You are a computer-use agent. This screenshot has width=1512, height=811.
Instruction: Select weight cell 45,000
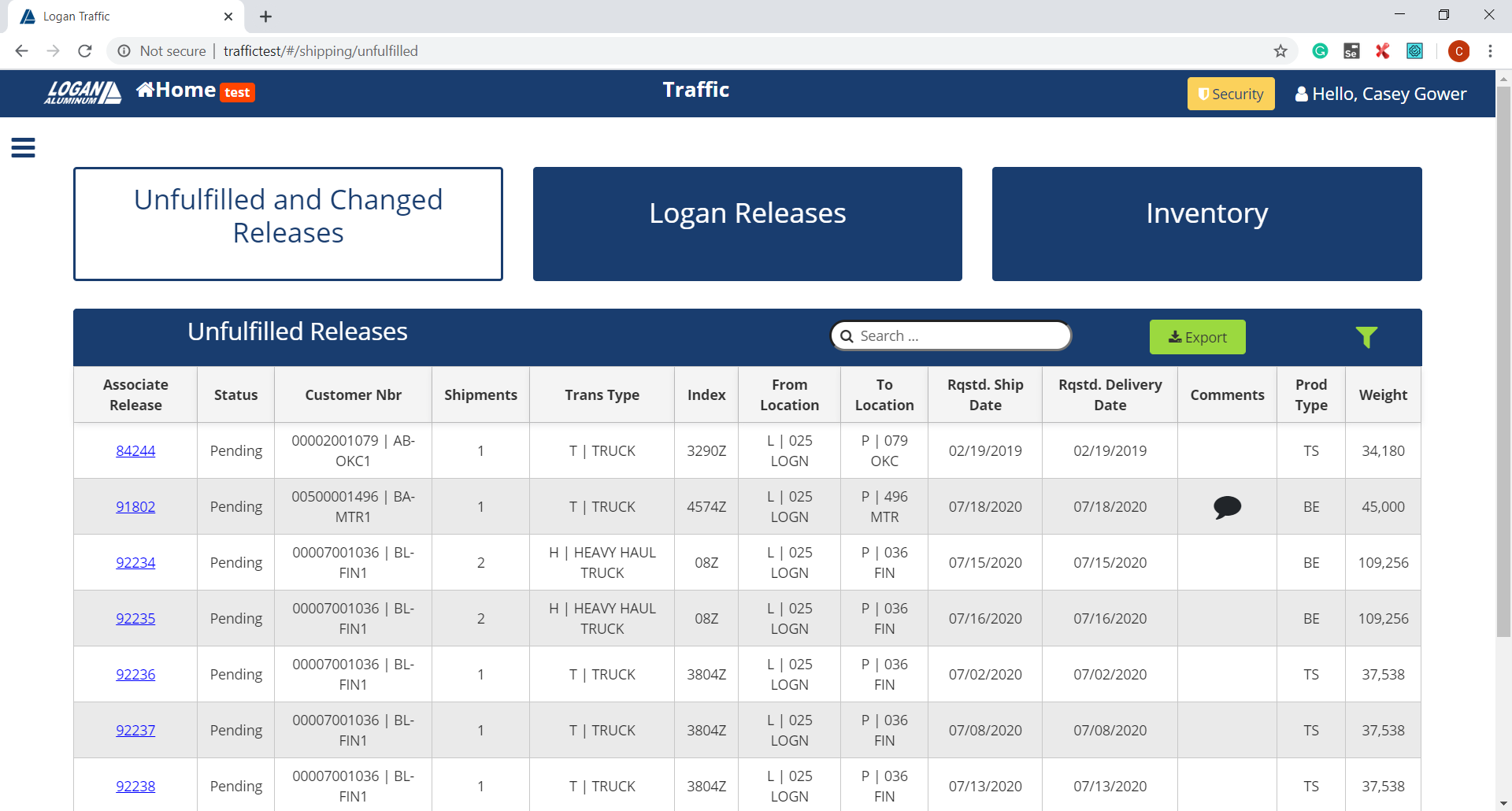[x=1383, y=507]
